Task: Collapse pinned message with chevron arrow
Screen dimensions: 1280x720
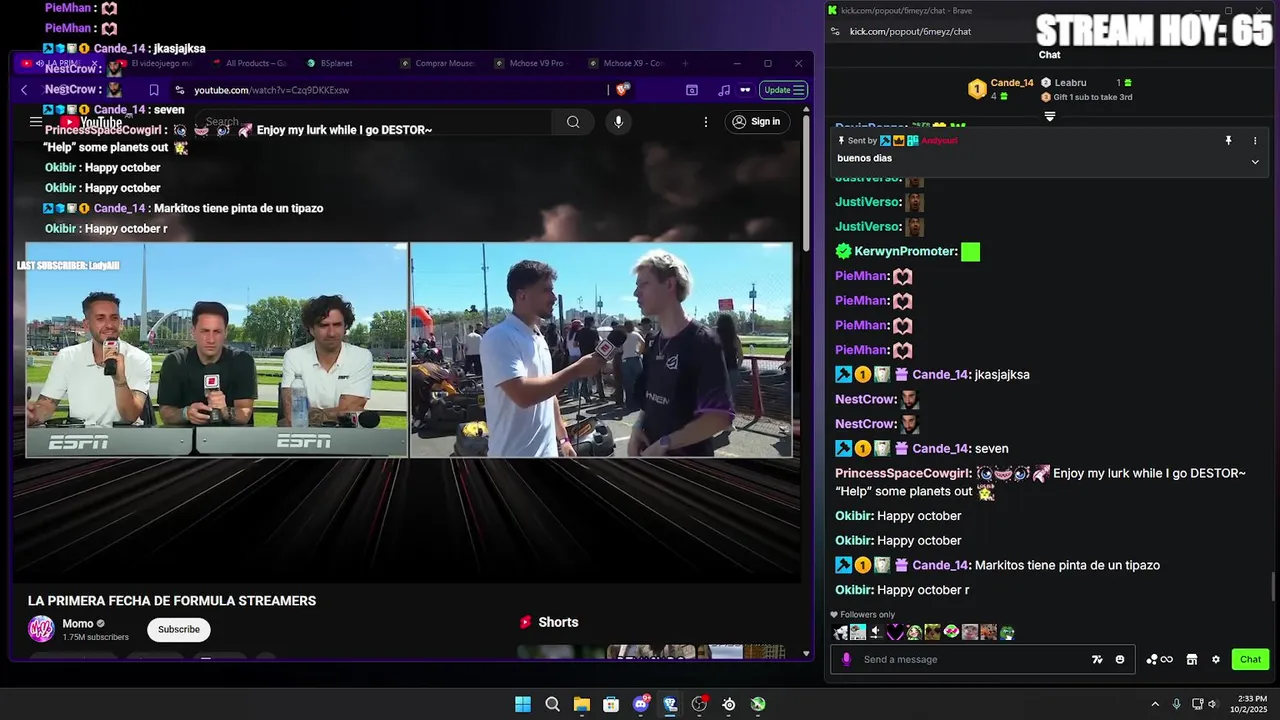Action: tap(1255, 161)
